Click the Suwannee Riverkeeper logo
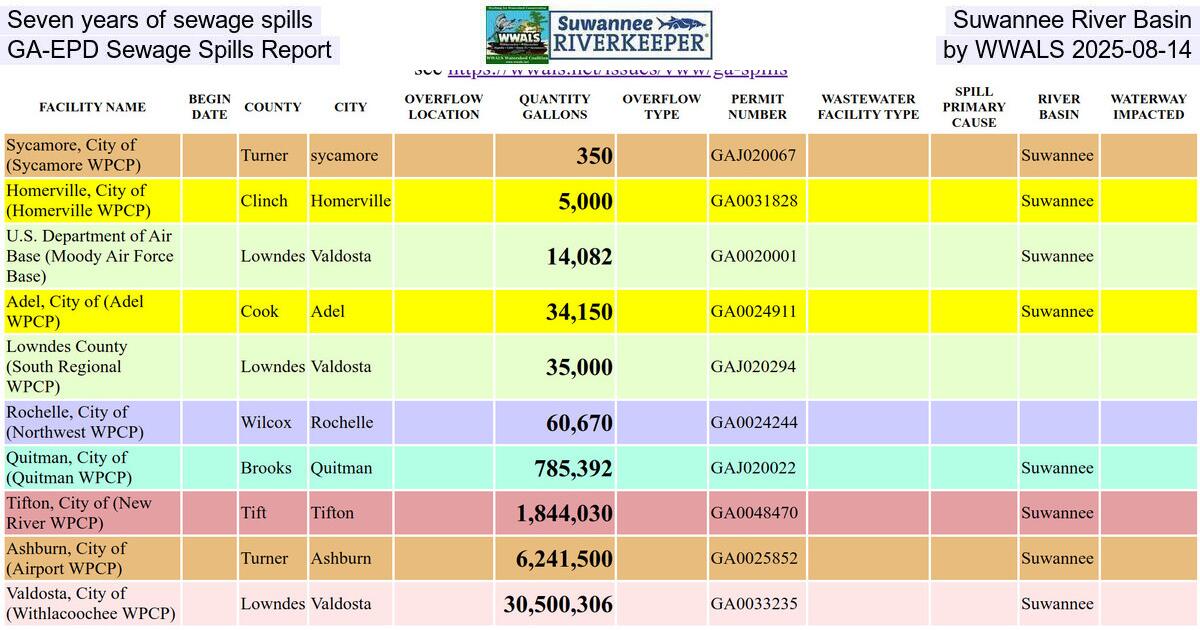 pyautogui.click(x=632, y=35)
